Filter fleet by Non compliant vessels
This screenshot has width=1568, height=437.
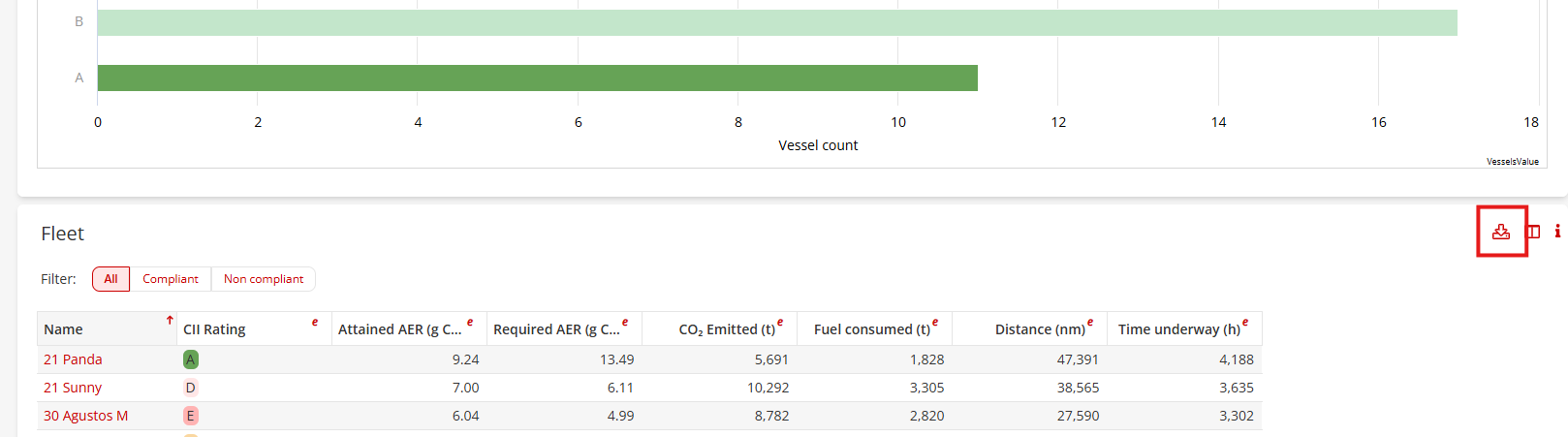point(264,279)
